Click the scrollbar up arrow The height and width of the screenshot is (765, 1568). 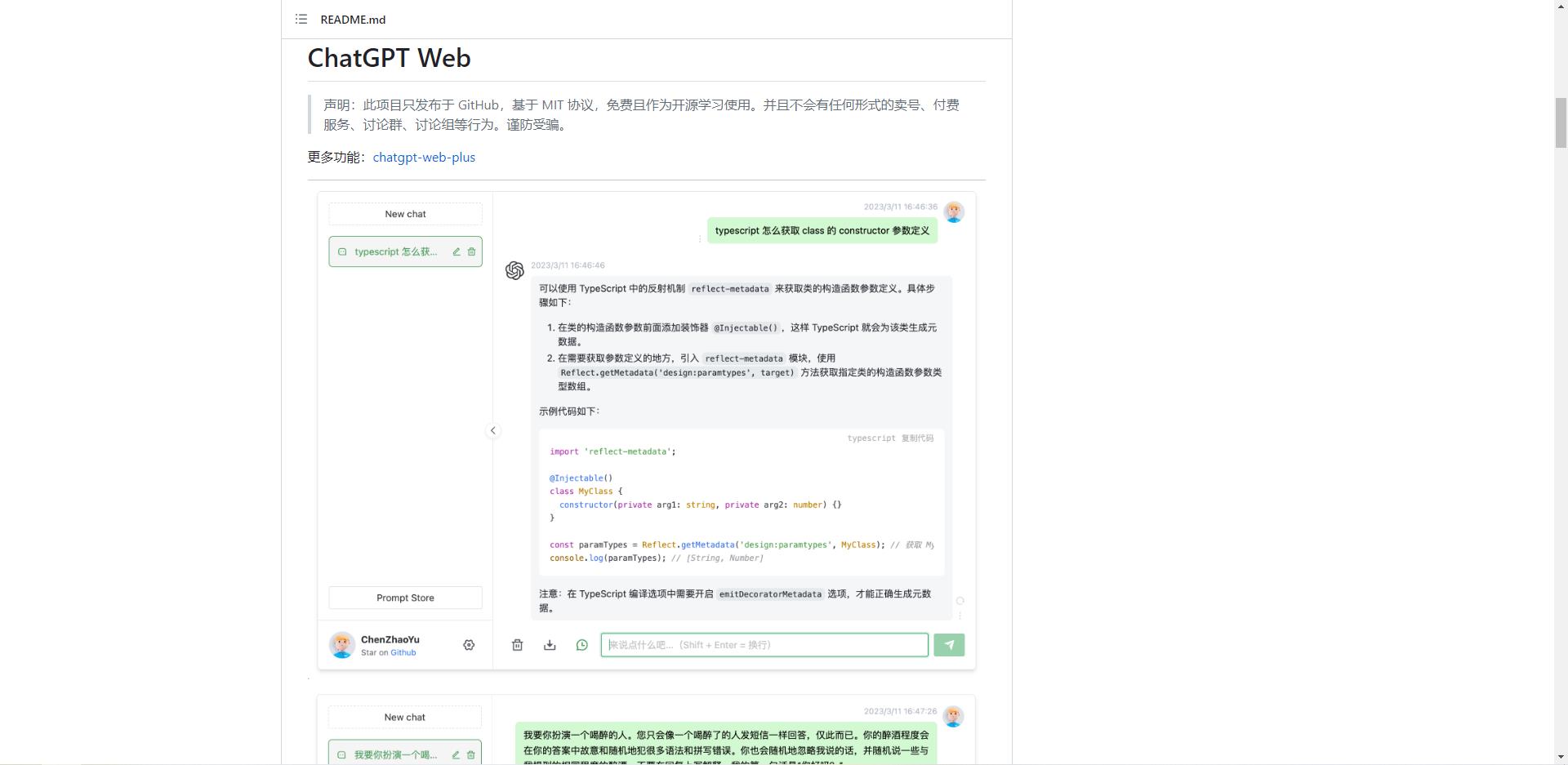(1561, 7)
